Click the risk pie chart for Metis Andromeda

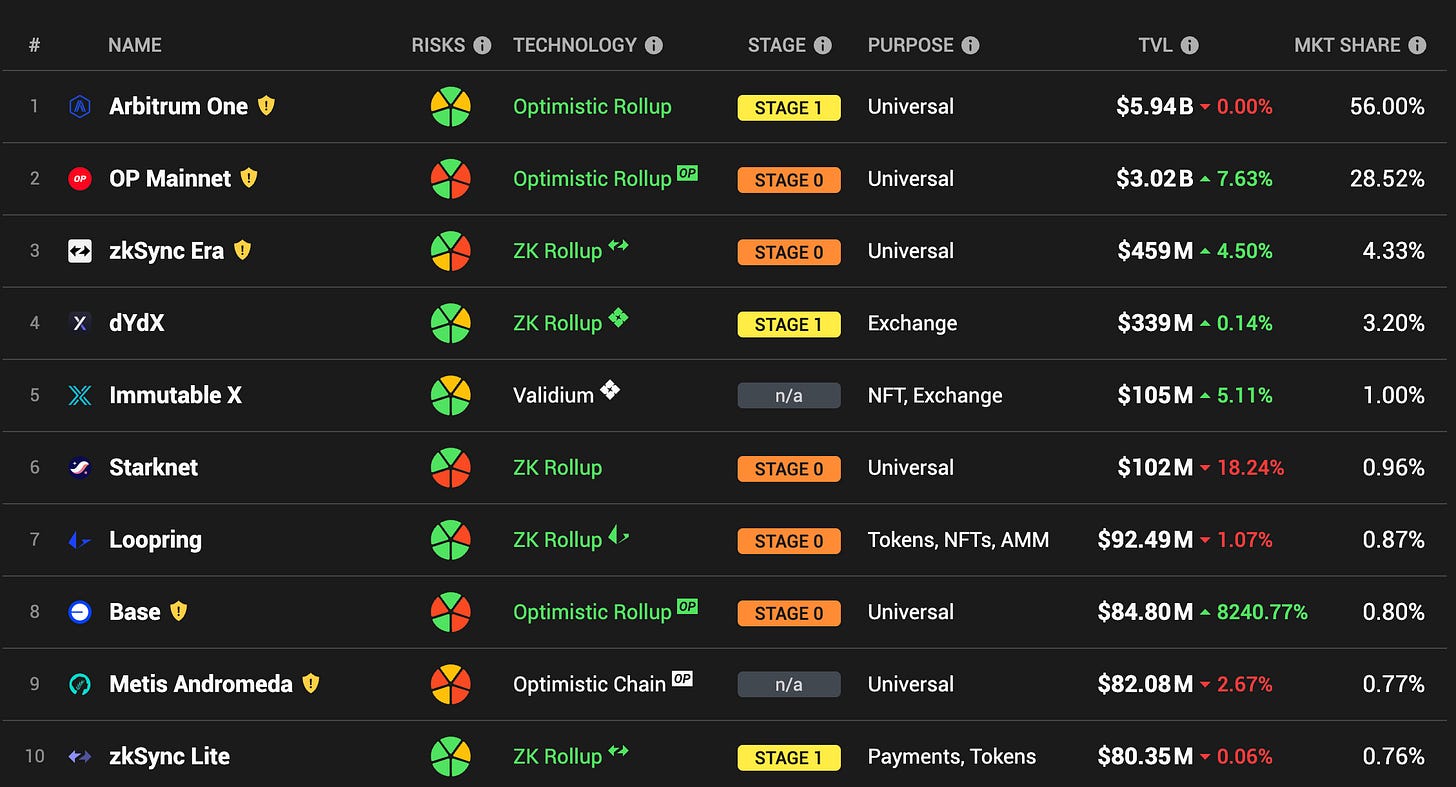(x=451, y=684)
